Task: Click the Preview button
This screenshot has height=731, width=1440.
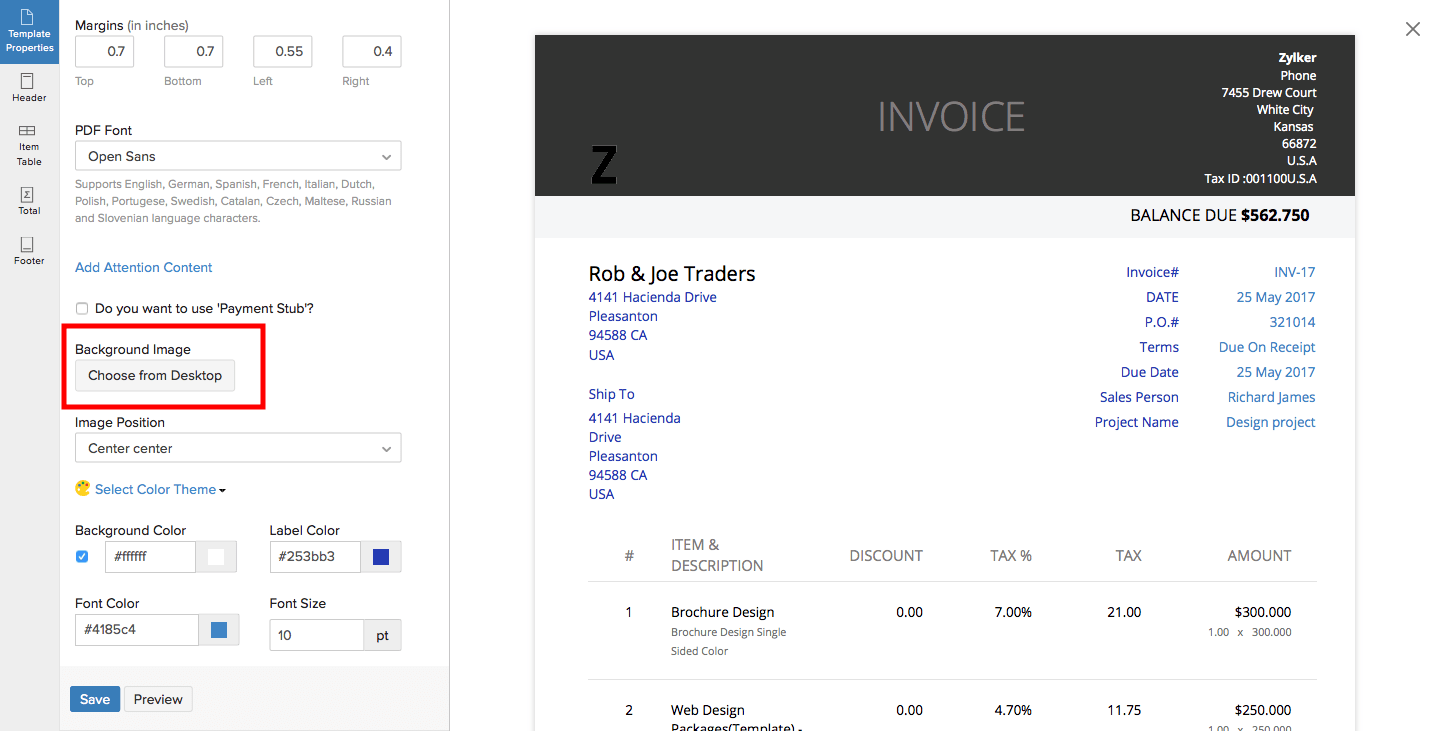Action: tap(158, 699)
